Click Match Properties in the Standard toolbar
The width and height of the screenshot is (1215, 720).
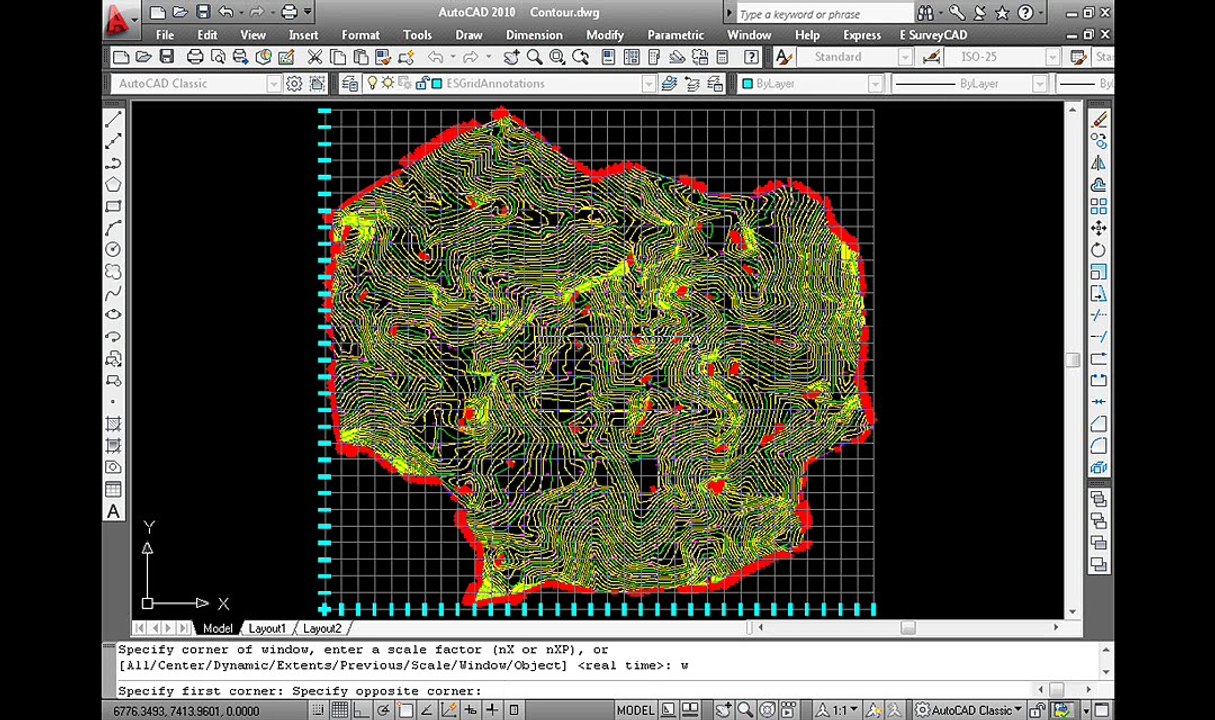tap(383, 57)
